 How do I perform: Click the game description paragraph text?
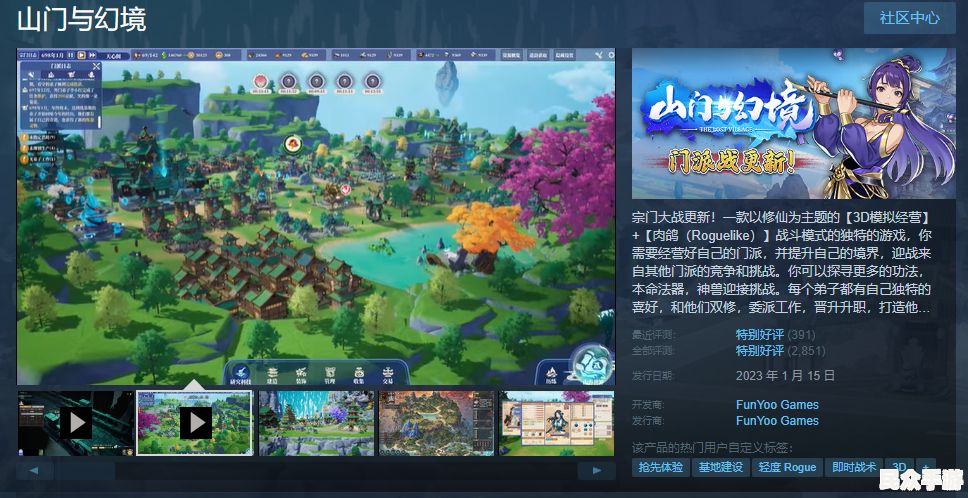(x=782, y=262)
